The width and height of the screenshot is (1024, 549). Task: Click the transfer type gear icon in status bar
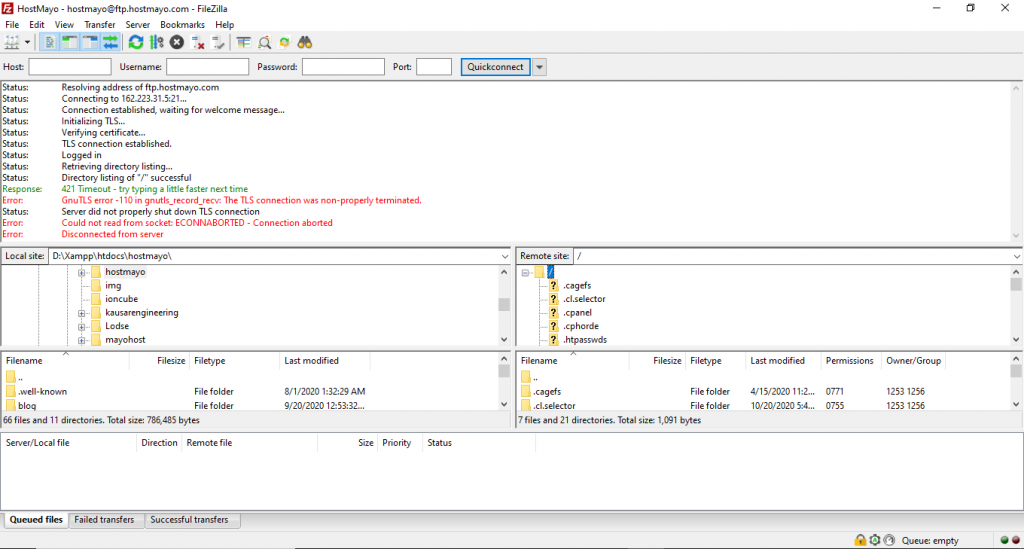click(x=875, y=540)
